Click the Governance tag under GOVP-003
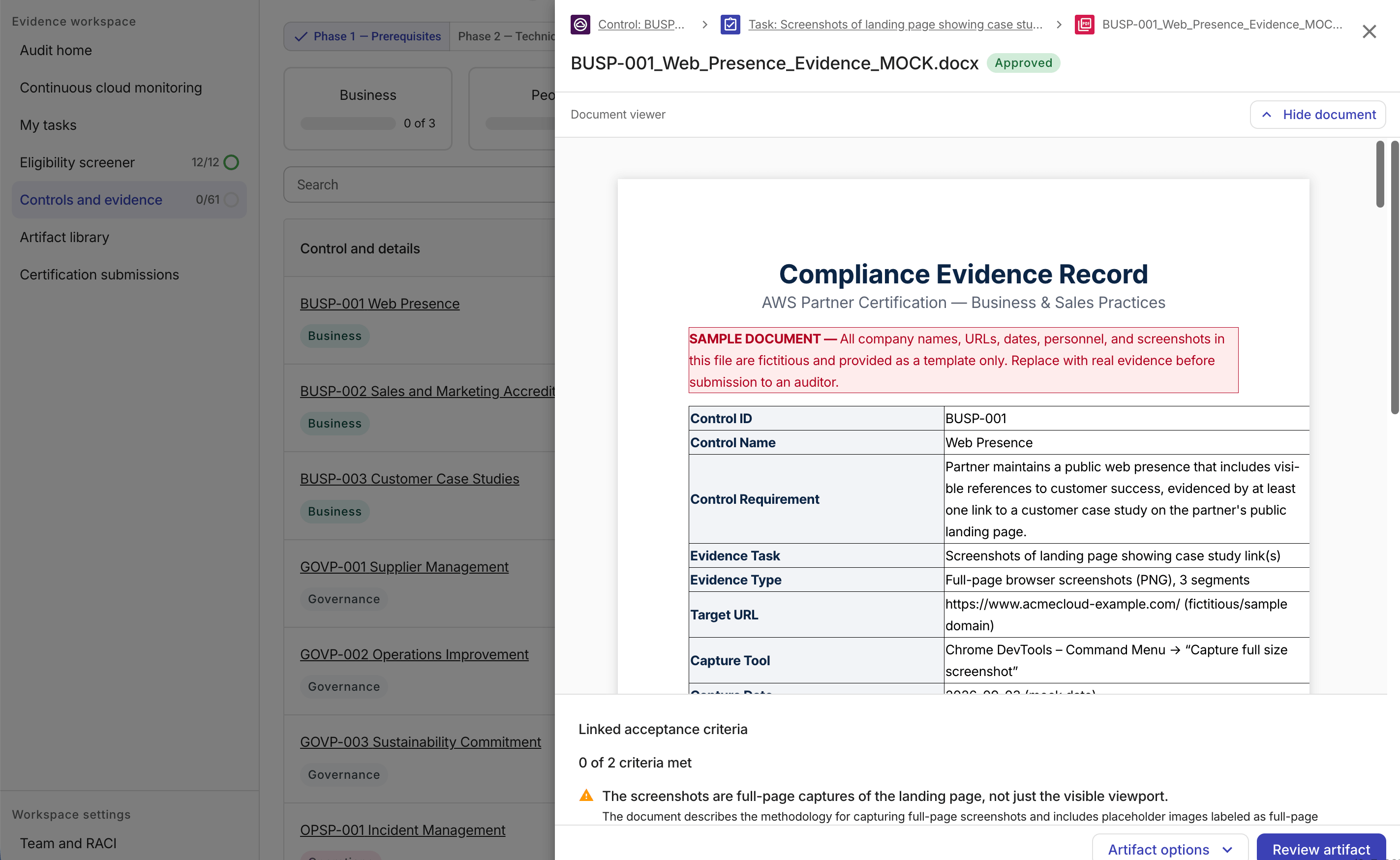Image resolution: width=1400 pixels, height=860 pixels. (x=344, y=775)
